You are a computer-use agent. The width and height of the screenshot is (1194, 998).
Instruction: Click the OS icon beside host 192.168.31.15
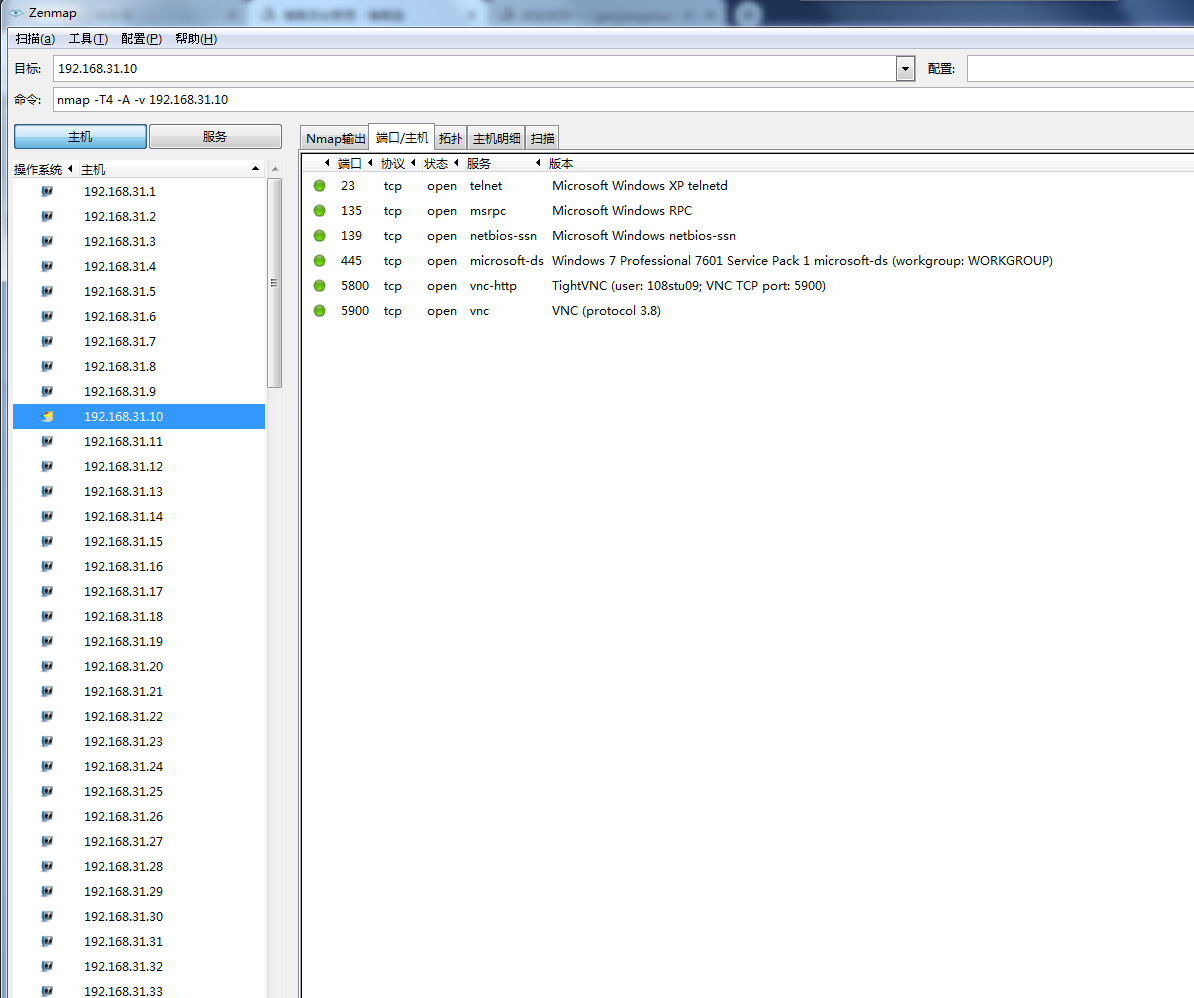pos(47,541)
